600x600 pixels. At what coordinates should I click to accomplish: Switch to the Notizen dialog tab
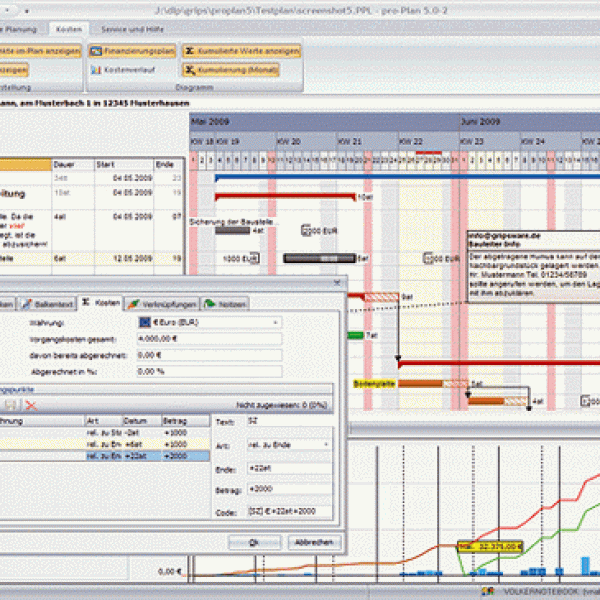coord(225,303)
